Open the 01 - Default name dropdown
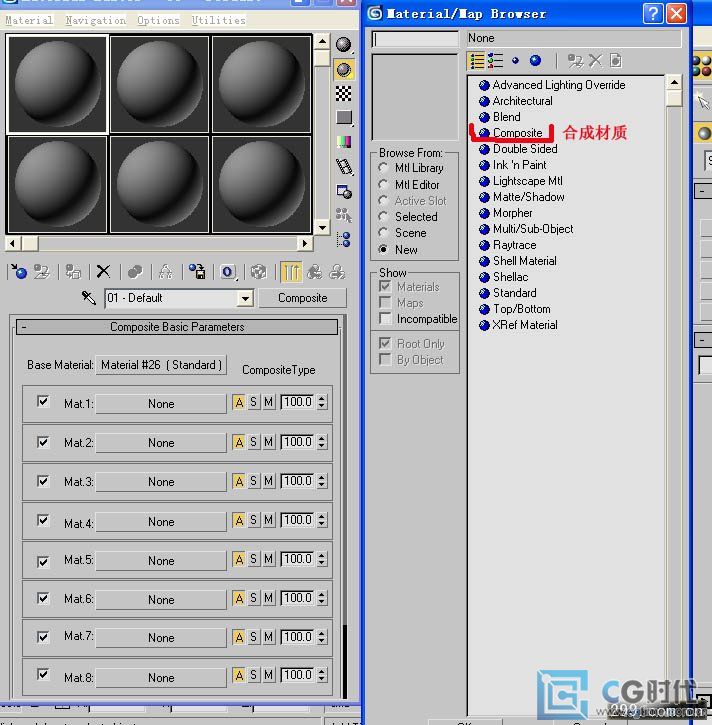This screenshot has height=725, width=712. (245, 298)
